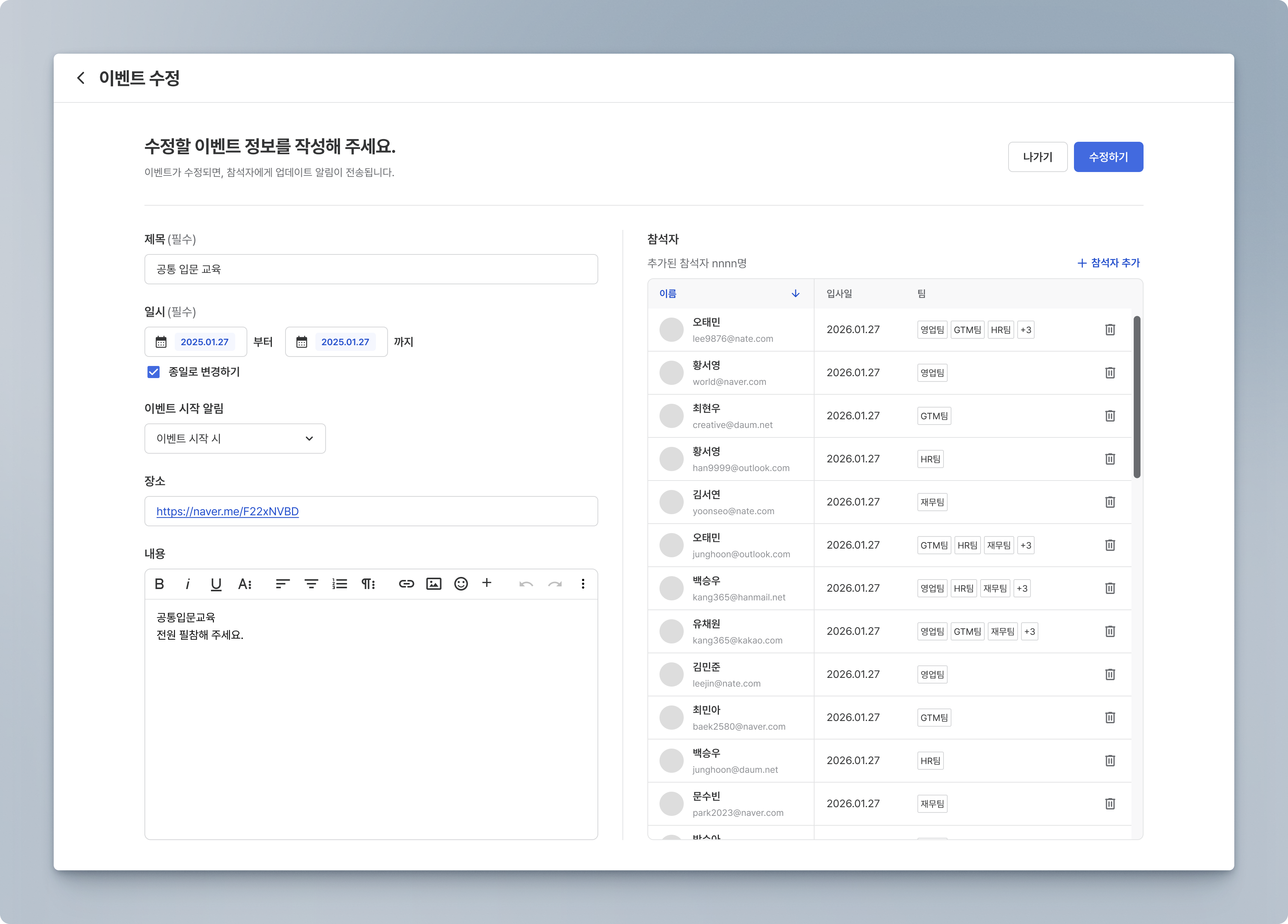Click the 참석자 추가 link
Viewport: 1288px width, 924px height.
click(1108, 263)
